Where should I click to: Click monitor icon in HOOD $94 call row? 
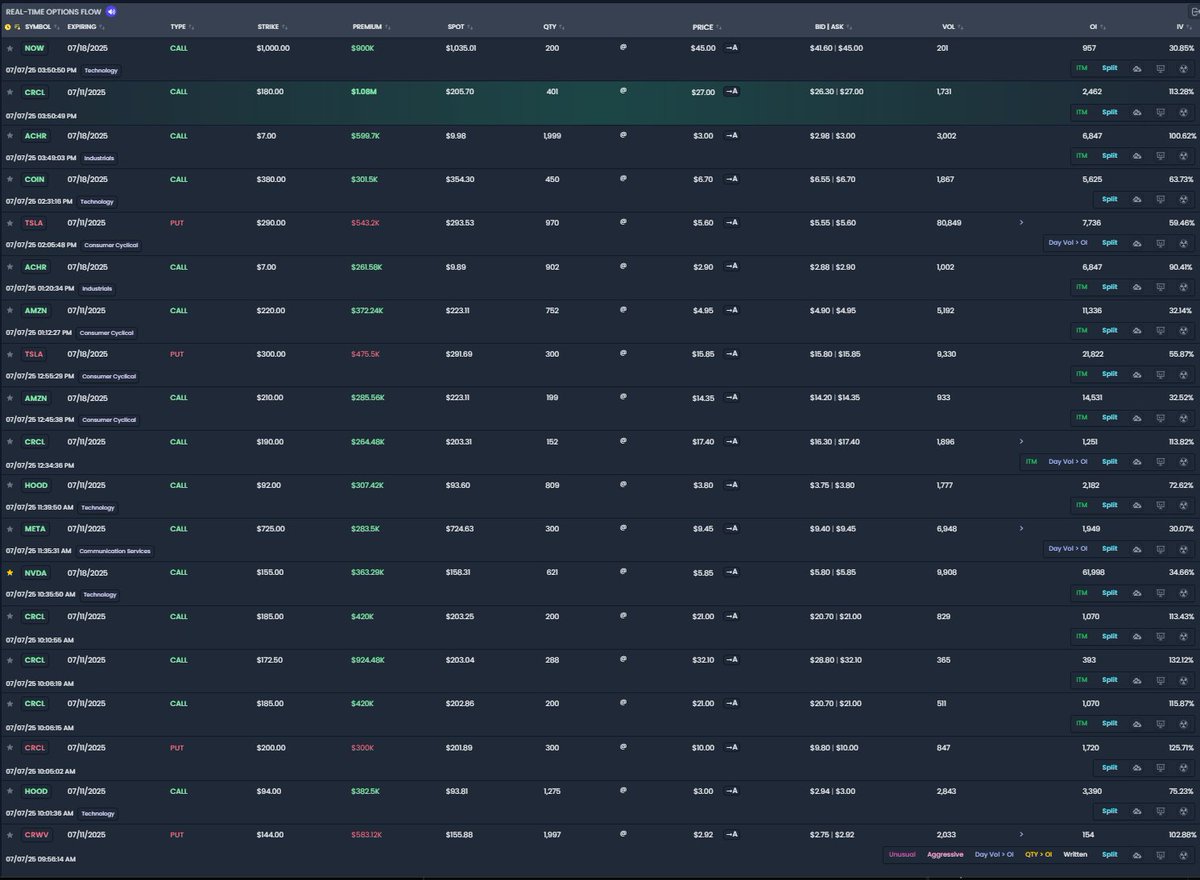pos(1160,811)
